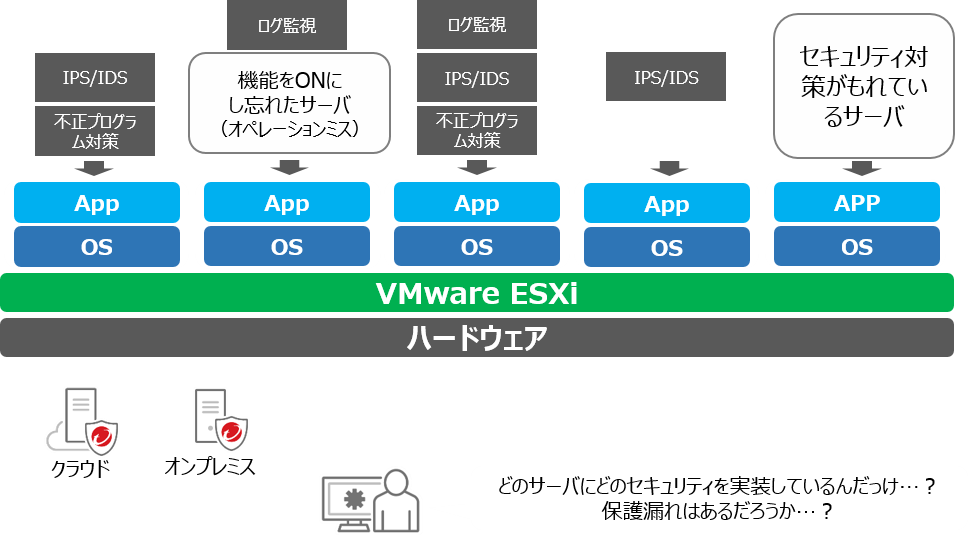Select leftmost 不正プログラム対策 box
Viewport: 968px width, 536px height.
click(95, 131)
